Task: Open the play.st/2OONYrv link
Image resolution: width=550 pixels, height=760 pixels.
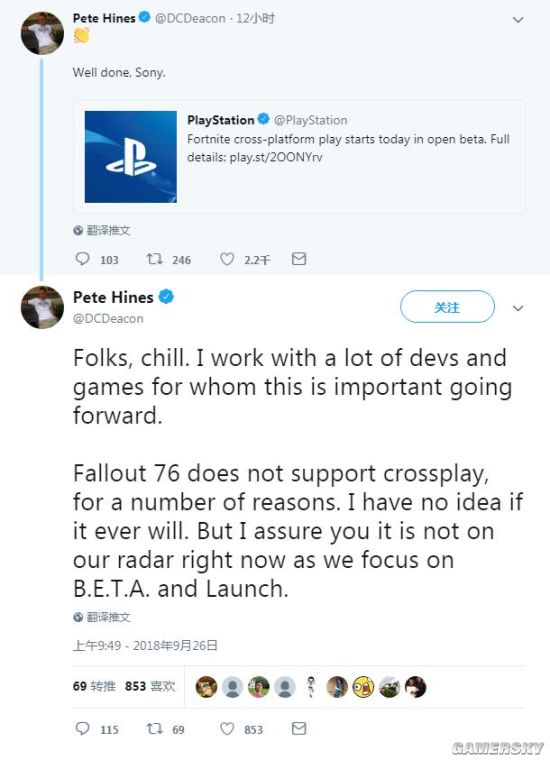Action: pos(276,157)
